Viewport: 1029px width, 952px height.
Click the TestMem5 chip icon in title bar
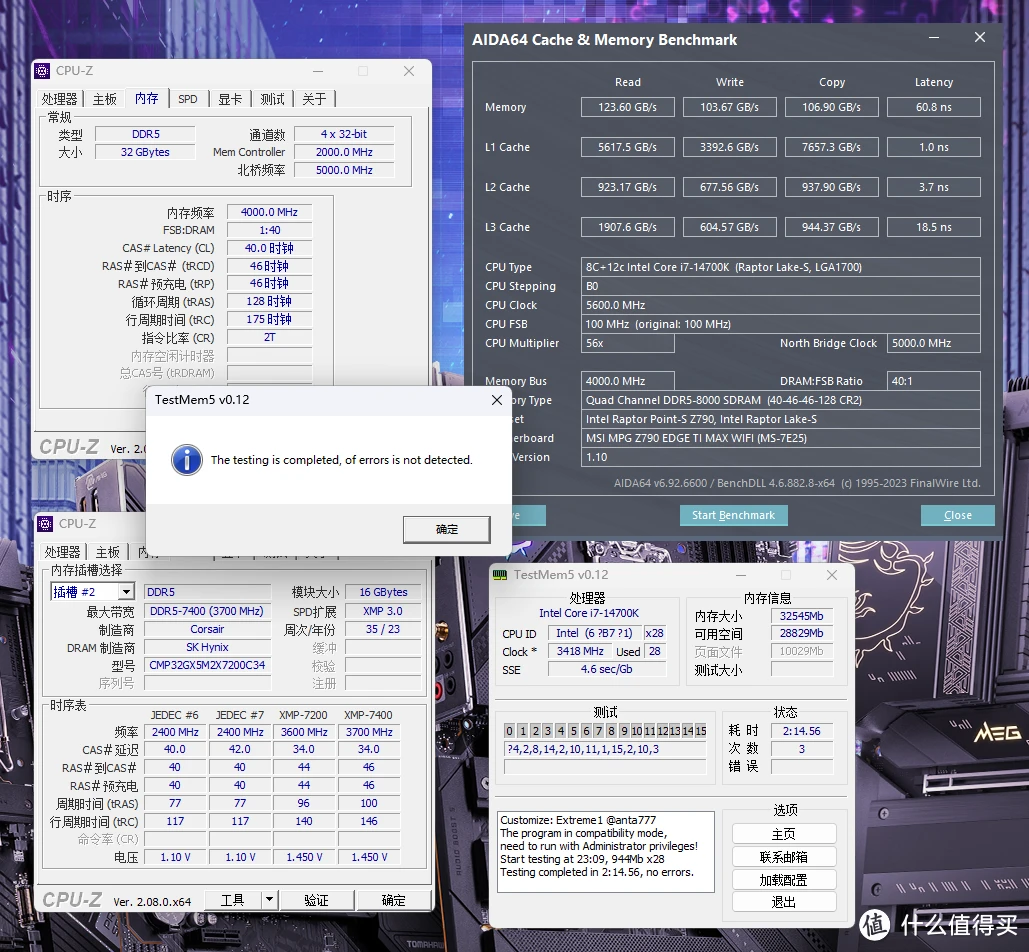click(501, 575)
